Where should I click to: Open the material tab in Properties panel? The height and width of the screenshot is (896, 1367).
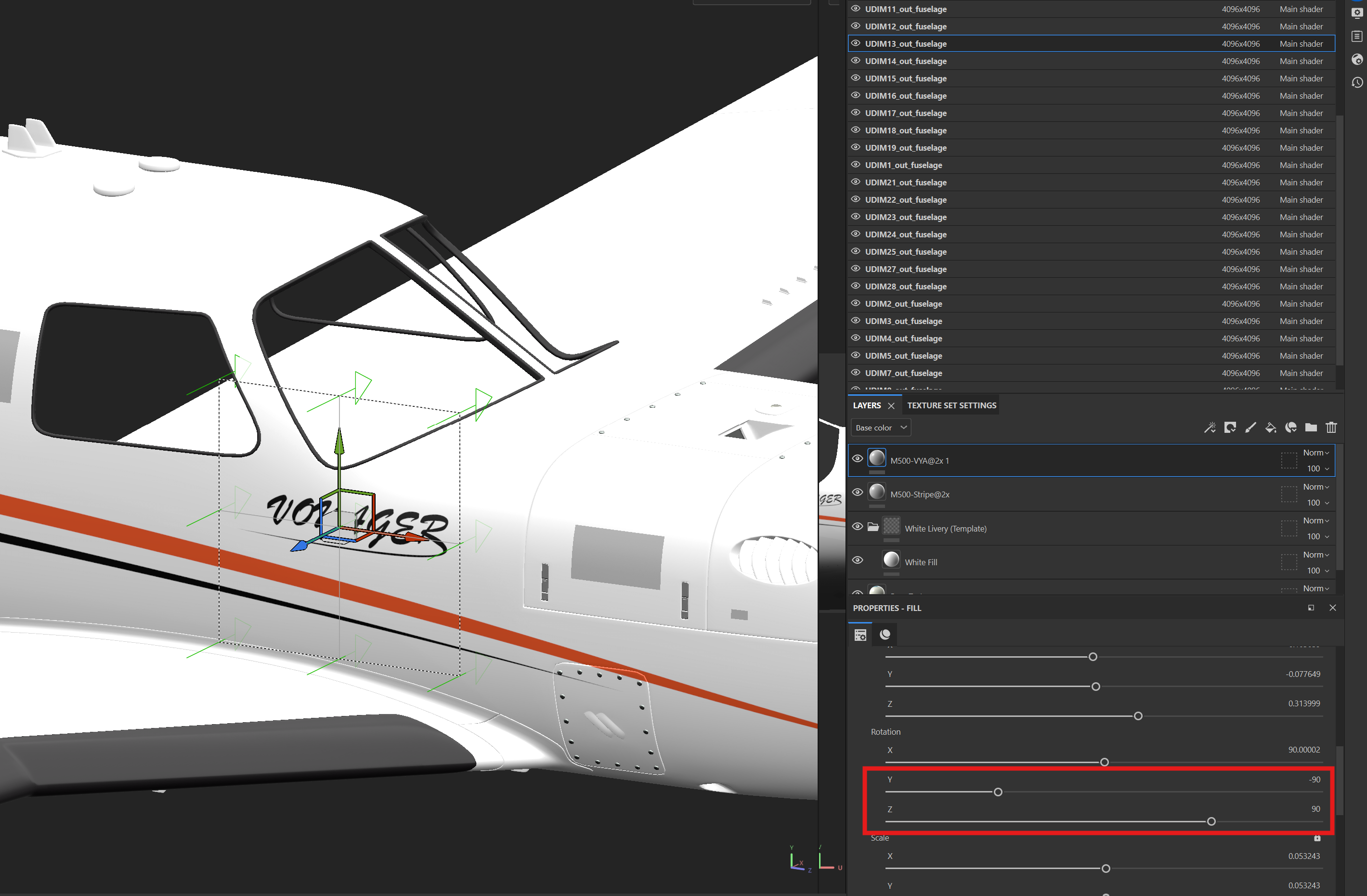pyautogui.click(x=885, y=635)
